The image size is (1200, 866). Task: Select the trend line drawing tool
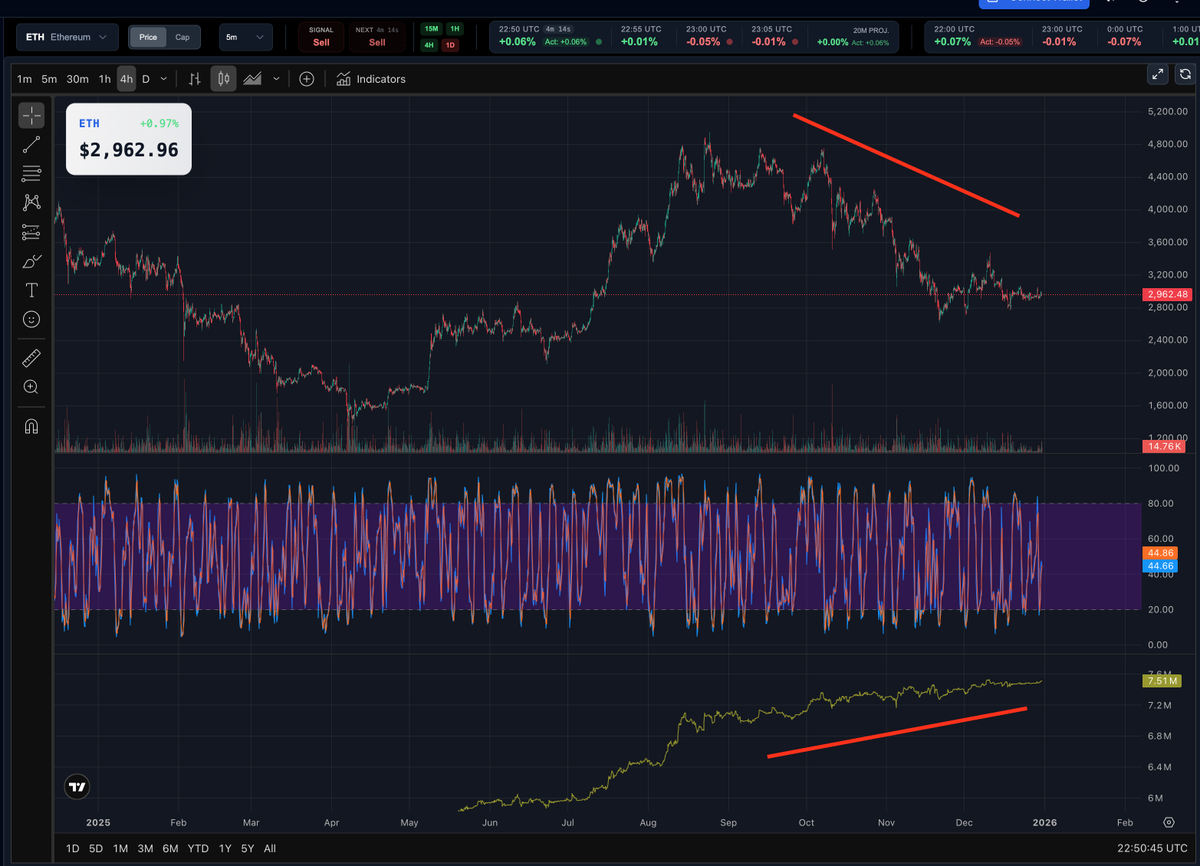pos(31,144)
